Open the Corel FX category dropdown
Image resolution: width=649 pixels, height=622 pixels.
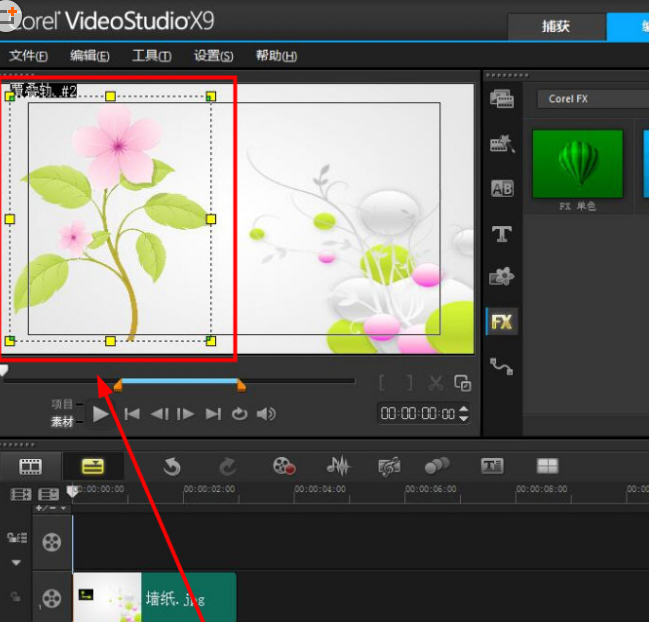[x=592, y=99]
